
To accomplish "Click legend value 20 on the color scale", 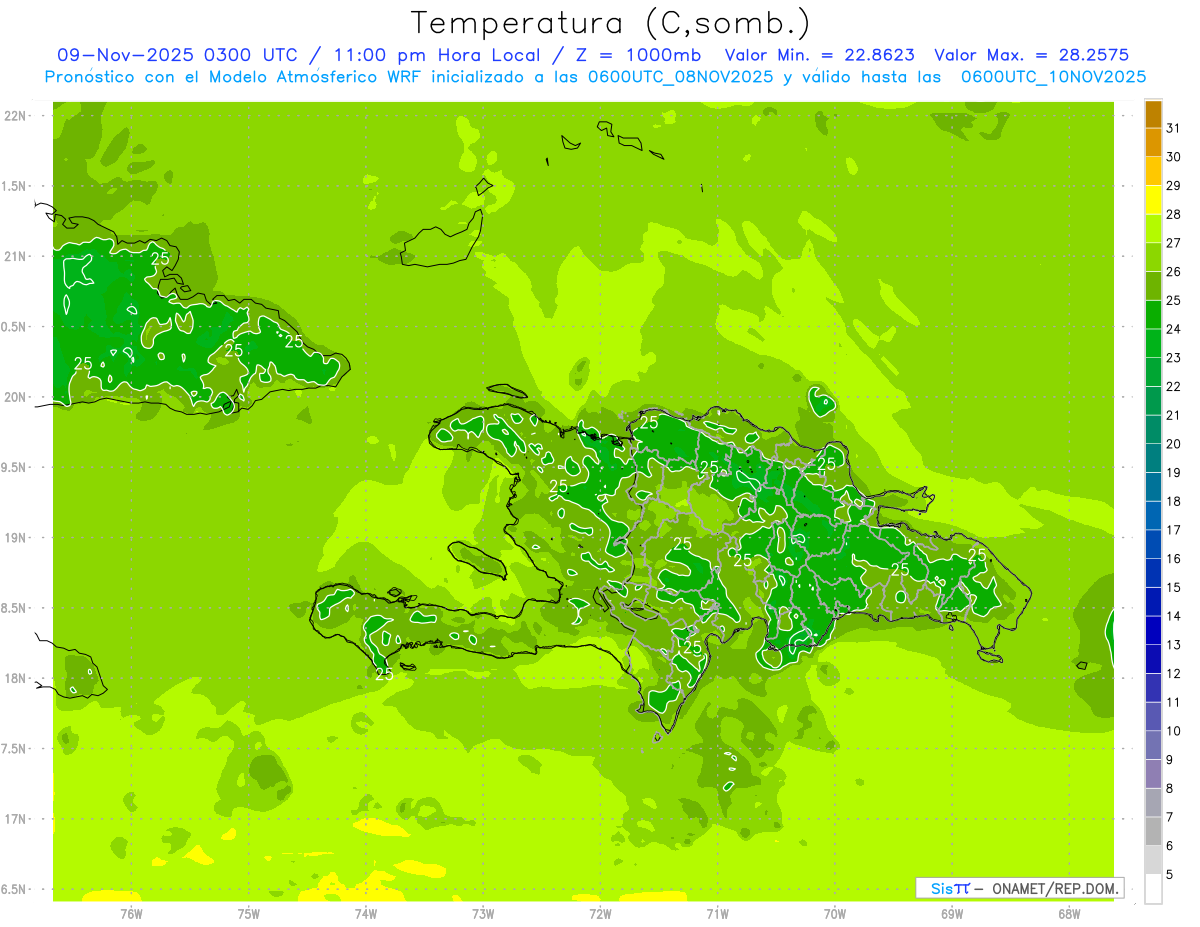I will coord(1173,444).
